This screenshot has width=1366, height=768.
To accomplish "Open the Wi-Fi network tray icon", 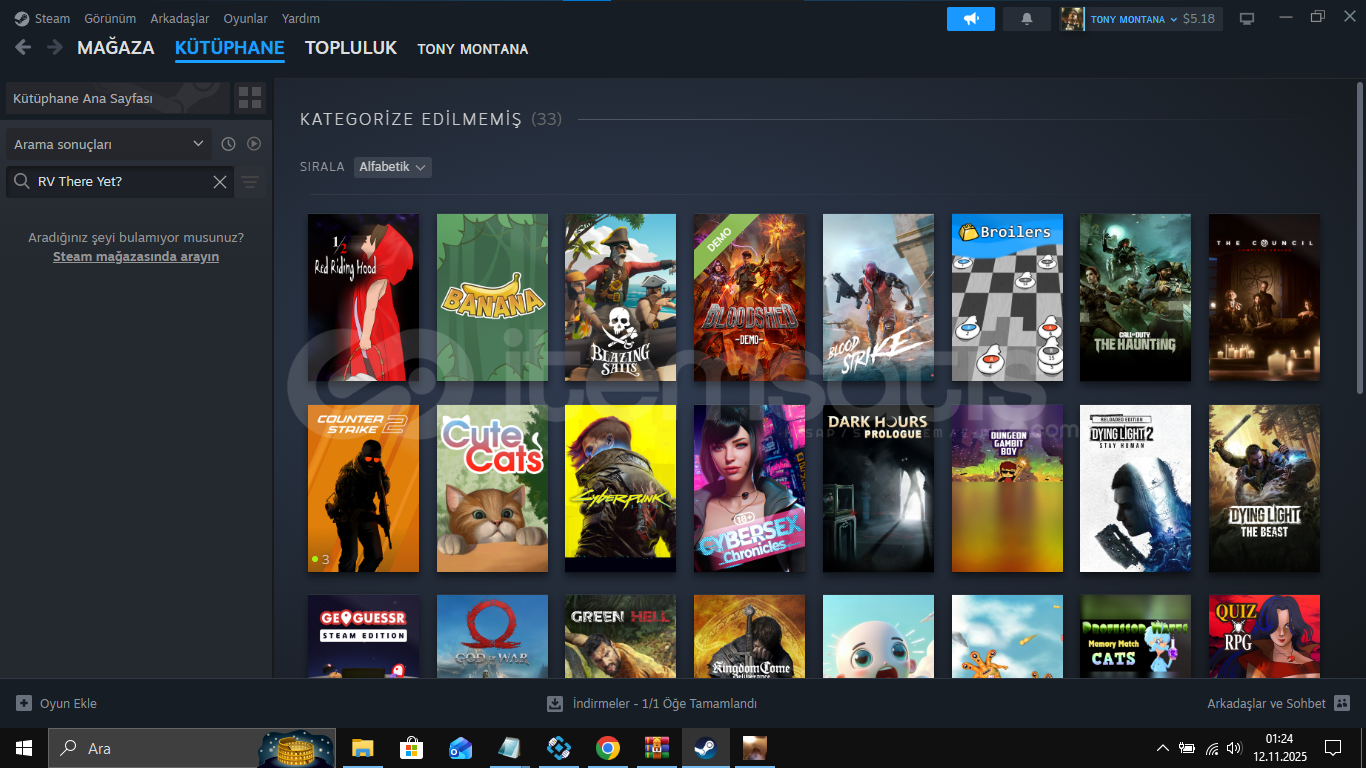I will 1211,748.
